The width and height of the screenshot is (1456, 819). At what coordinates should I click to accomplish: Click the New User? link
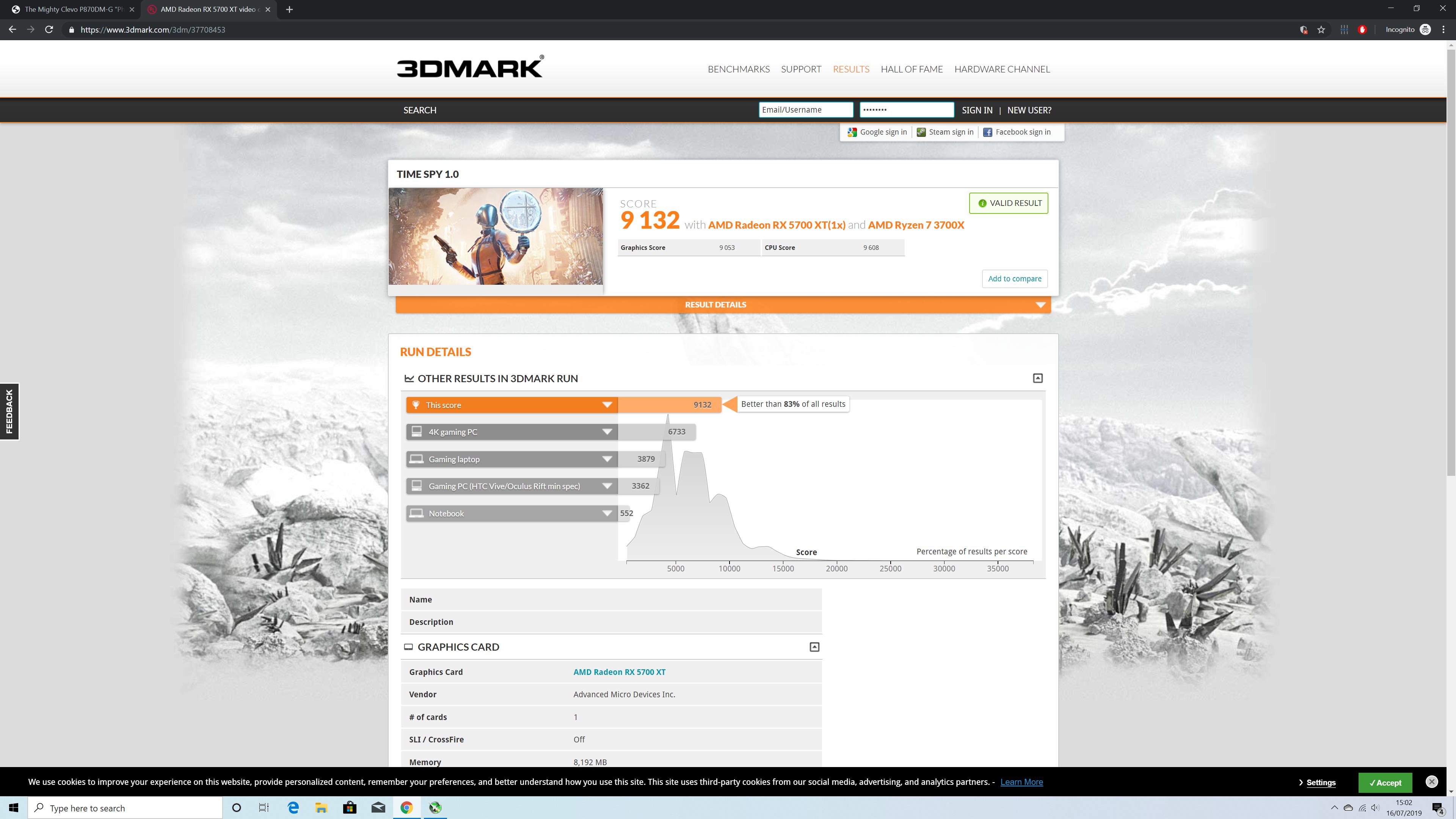[x=1029, y=110]
